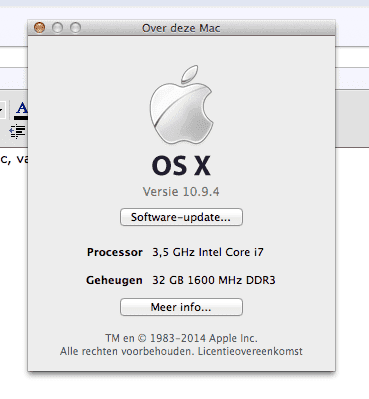Viewport: 369px width, 399px height.
Task: Click the Geheugen label
Action: coord(114,280)
